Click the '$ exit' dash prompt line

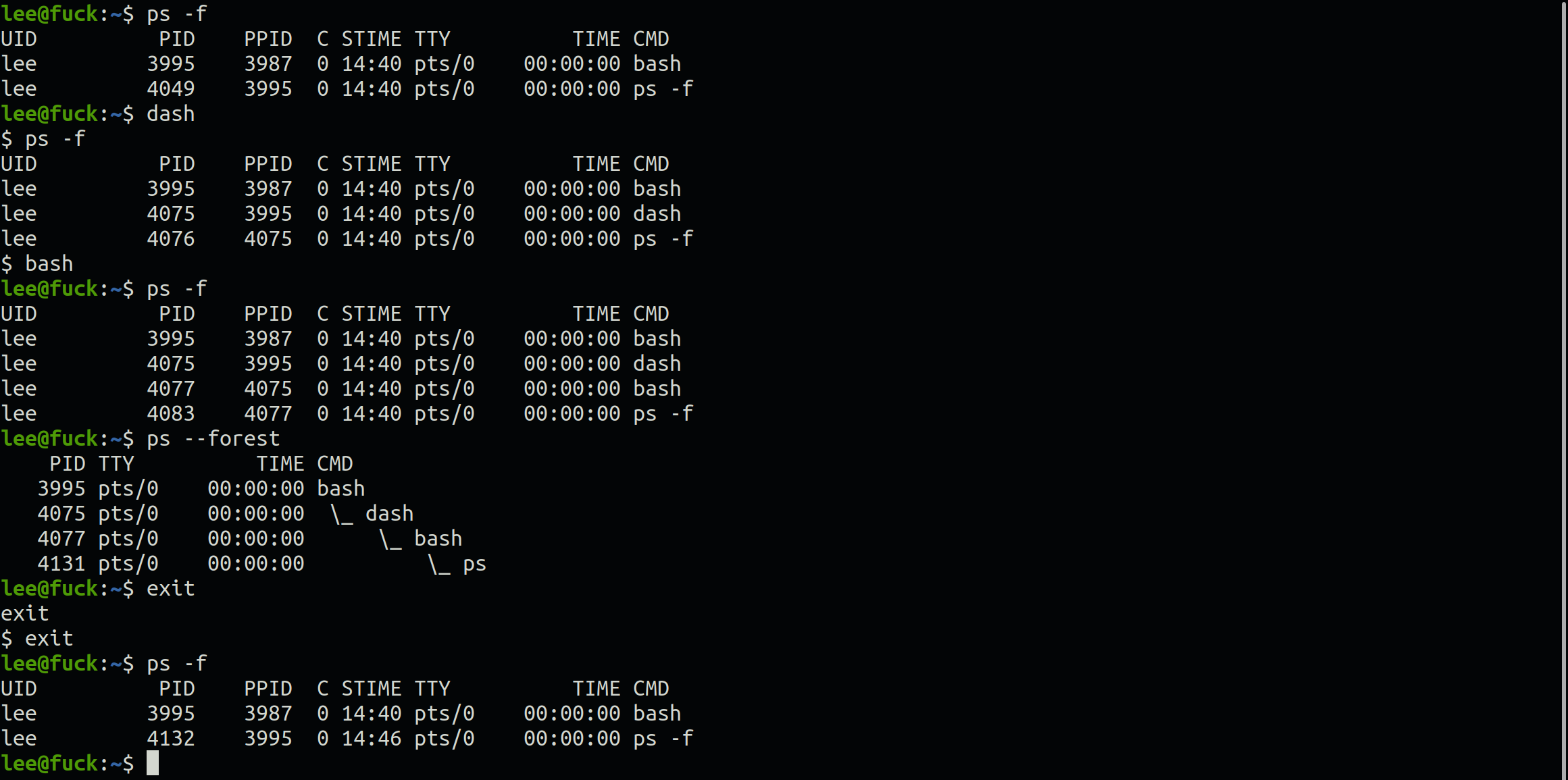37,639
